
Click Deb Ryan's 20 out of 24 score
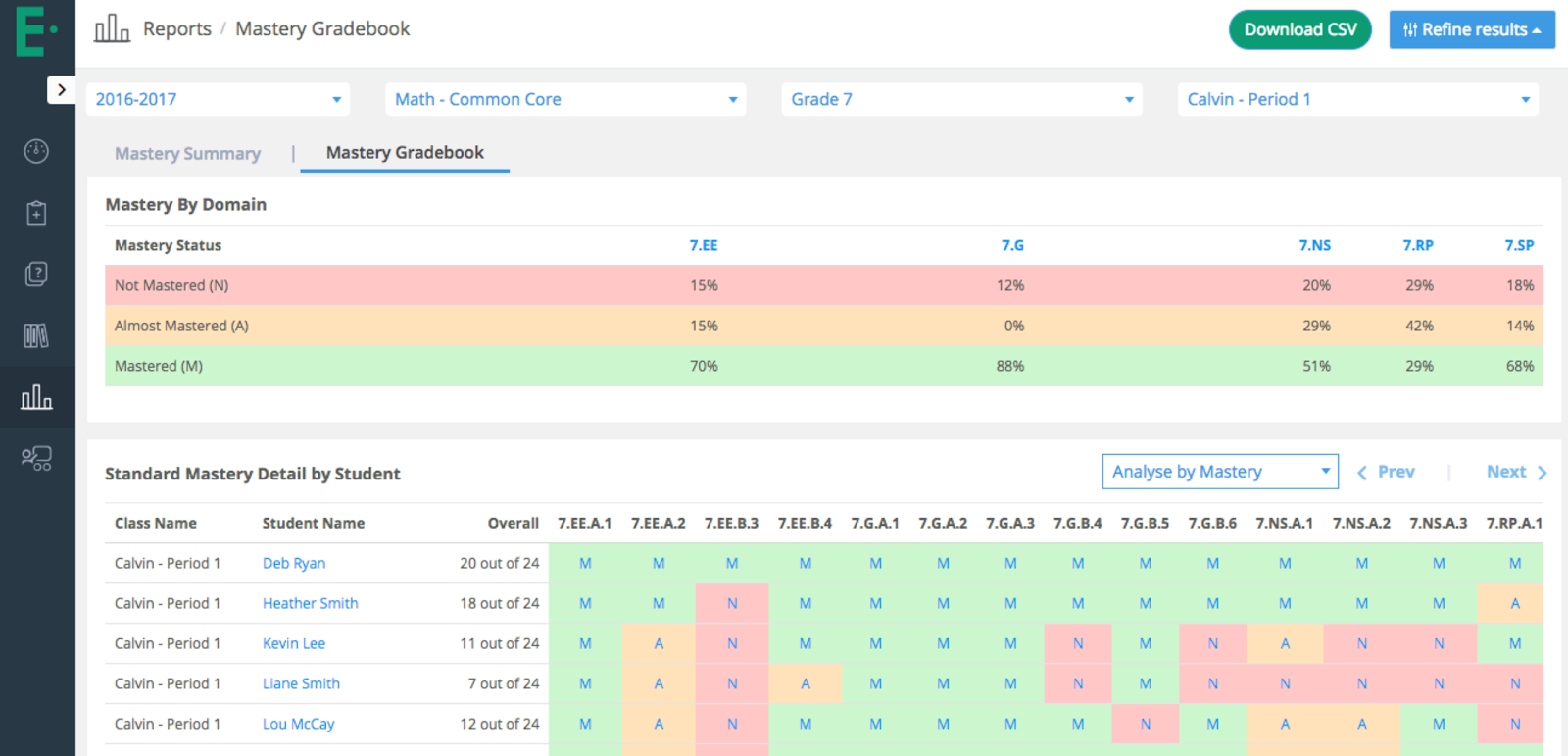[x=500, y=563]
